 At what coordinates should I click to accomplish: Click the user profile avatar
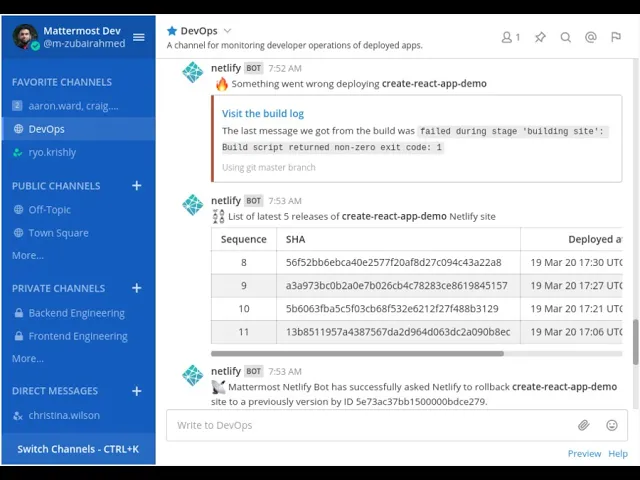(x=25, y=37)
